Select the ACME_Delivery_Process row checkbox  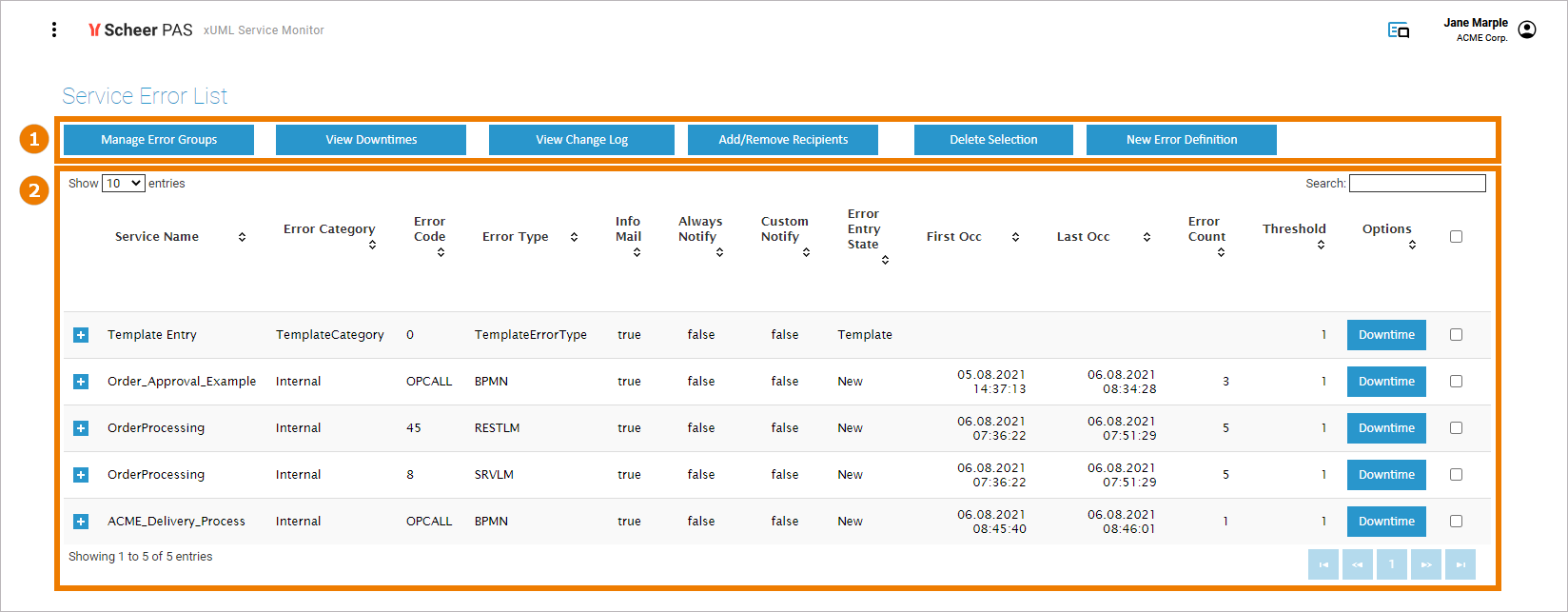tap(1456, 522)
